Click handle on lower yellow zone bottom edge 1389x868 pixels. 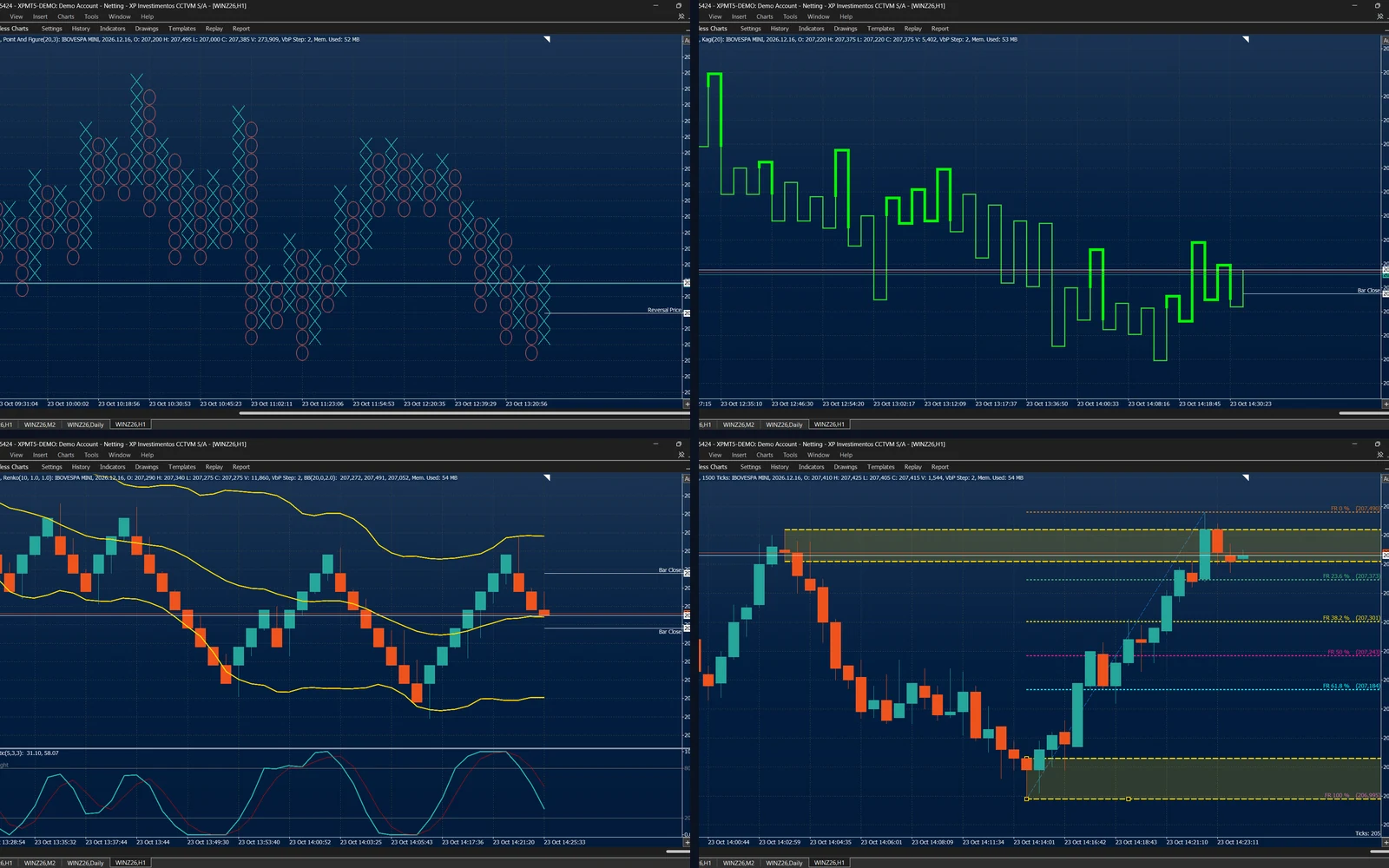pos(1128,799)
